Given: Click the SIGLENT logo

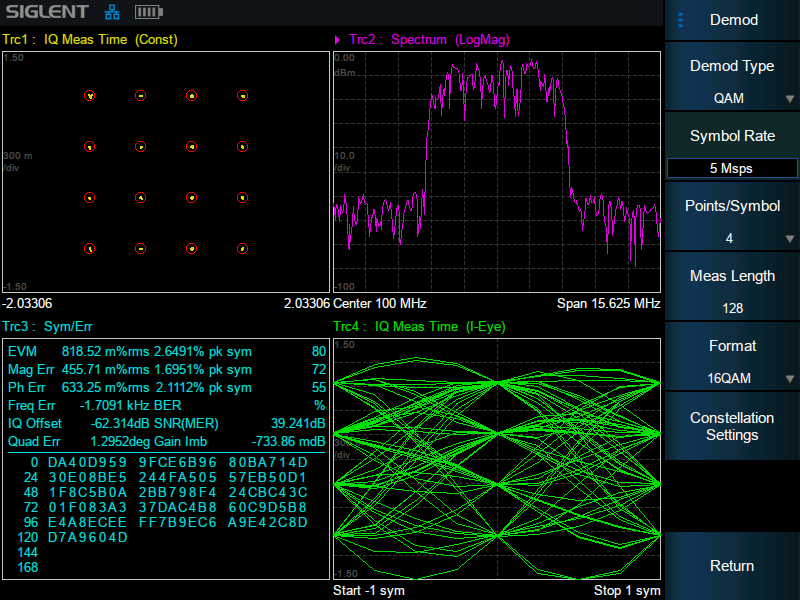Looking at the screenshot, I should pyautogui.click(x=47, y=13).
